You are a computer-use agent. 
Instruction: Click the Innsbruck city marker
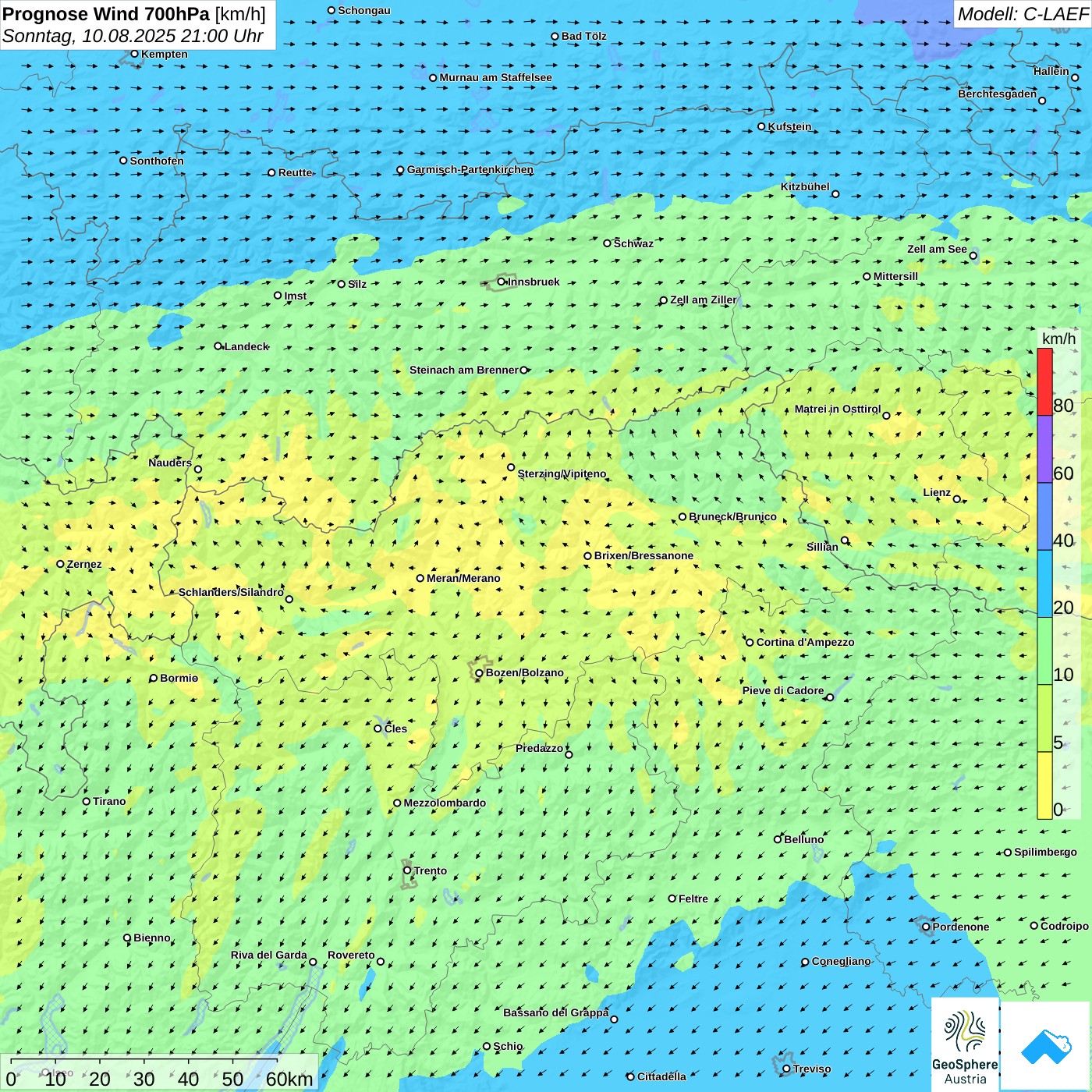tap(502, 282)
